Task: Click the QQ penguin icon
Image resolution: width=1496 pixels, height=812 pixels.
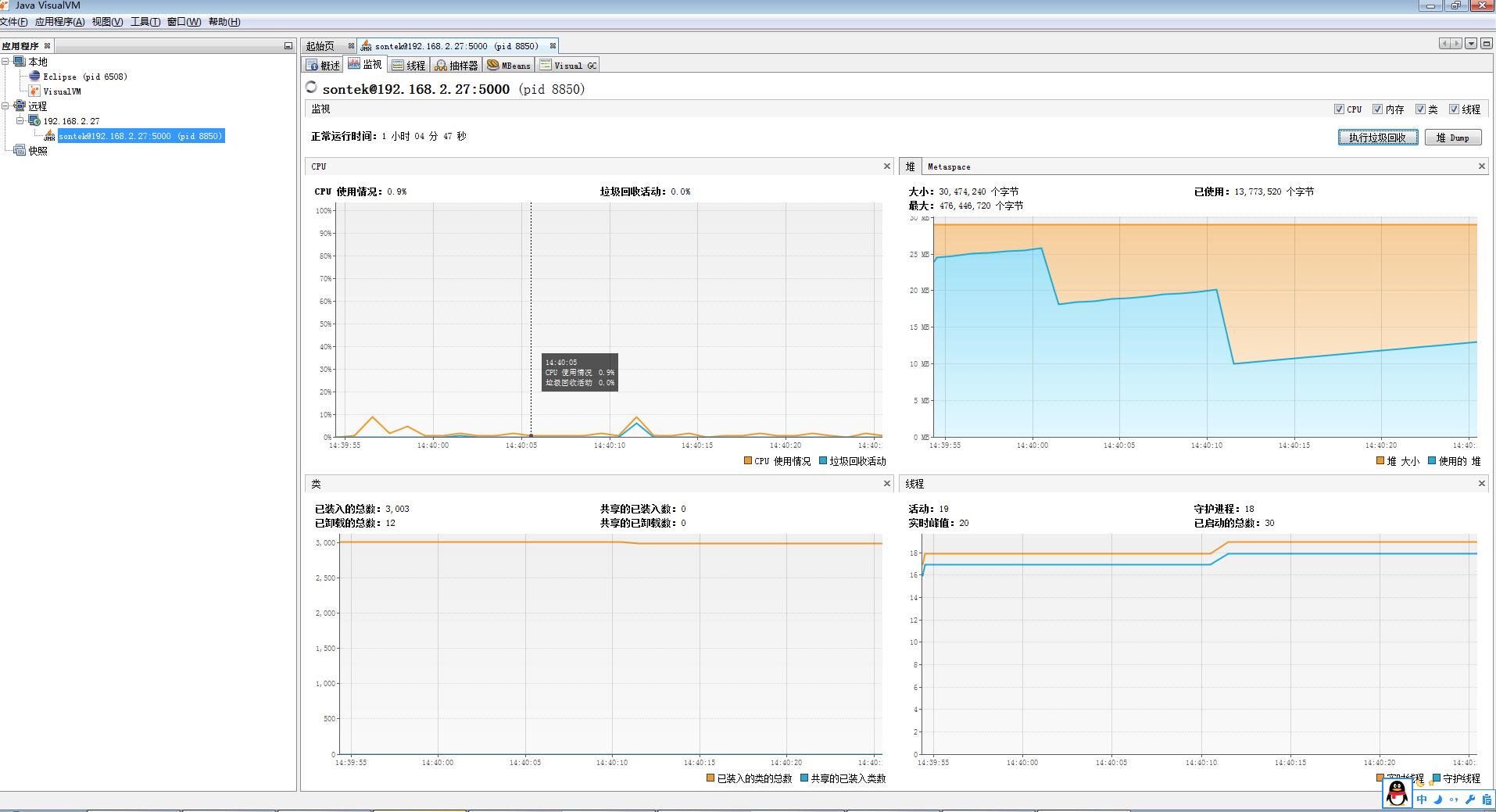Action: (x=1397, y=794)
